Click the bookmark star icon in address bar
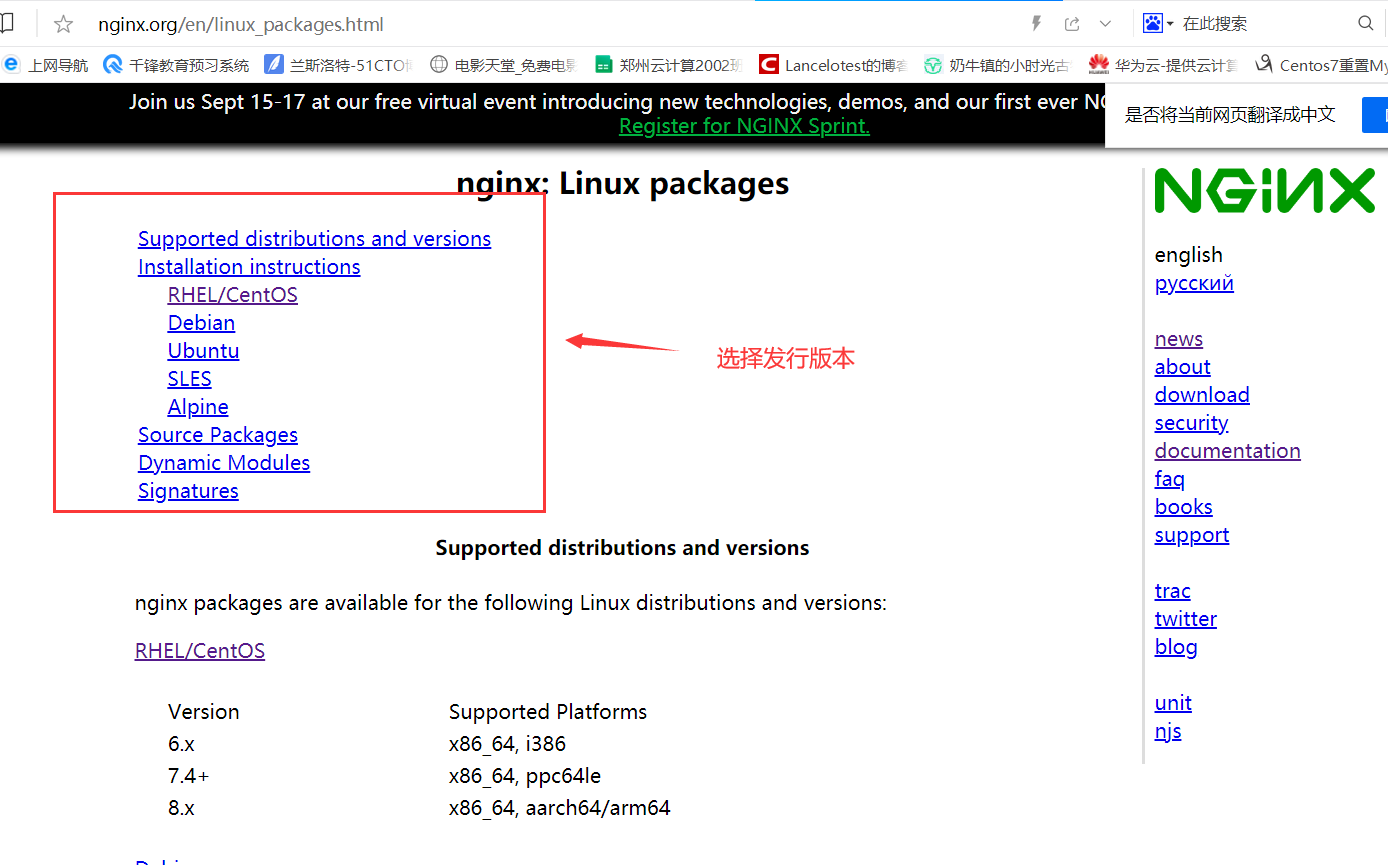 [64, 24]
